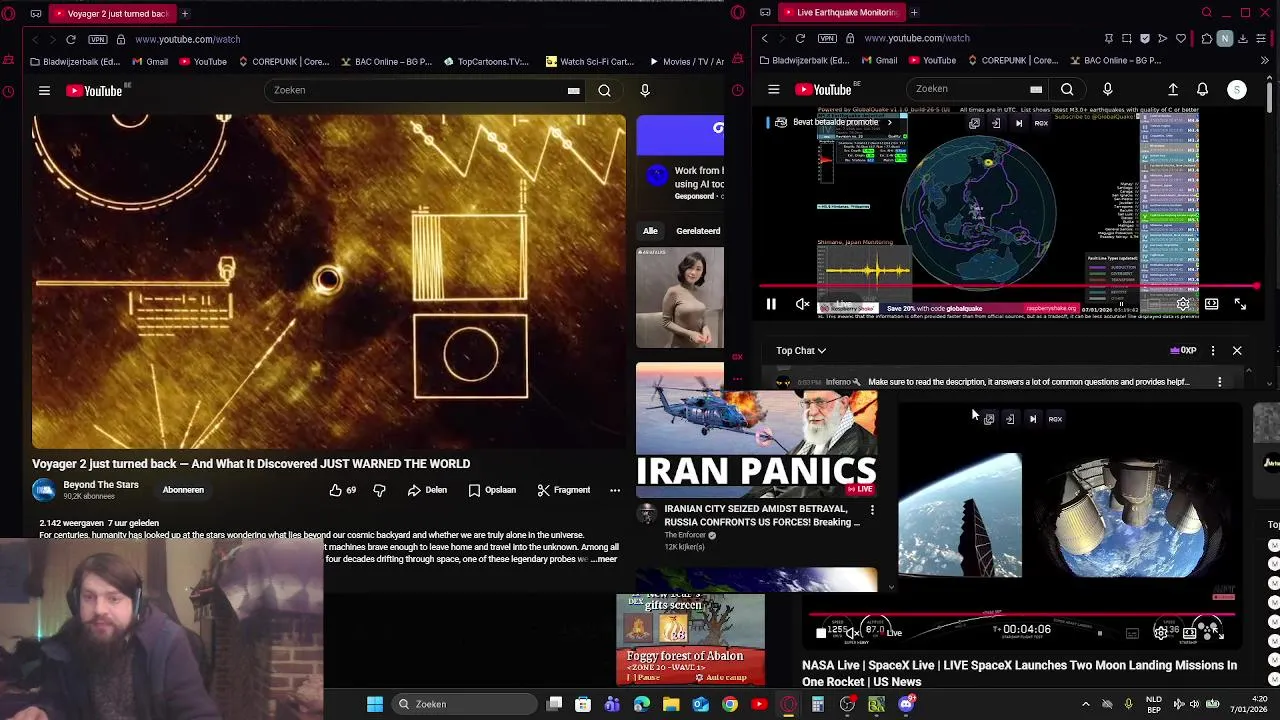Open the Gmail bookmark in the left window
The width and height of the screenshot is (1280, 720).
point(150,61)
